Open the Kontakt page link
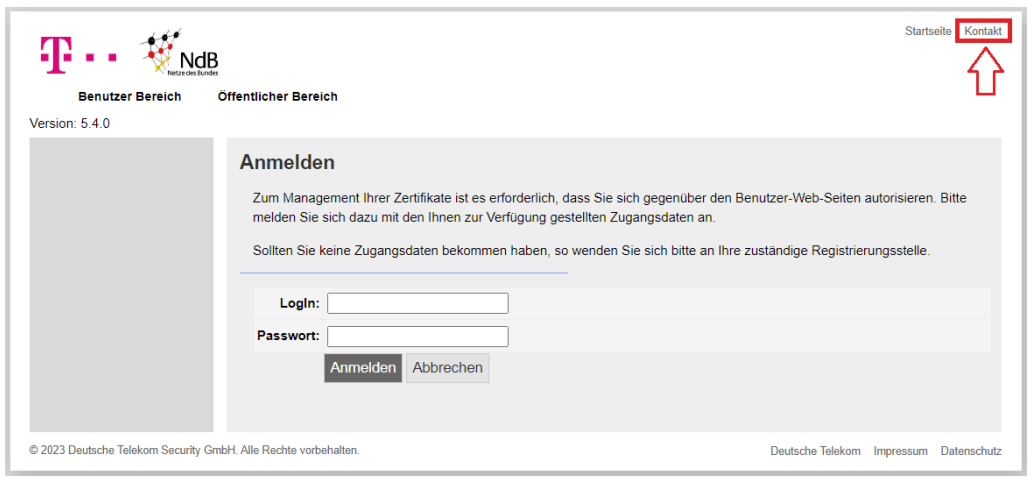 (983, 32)
